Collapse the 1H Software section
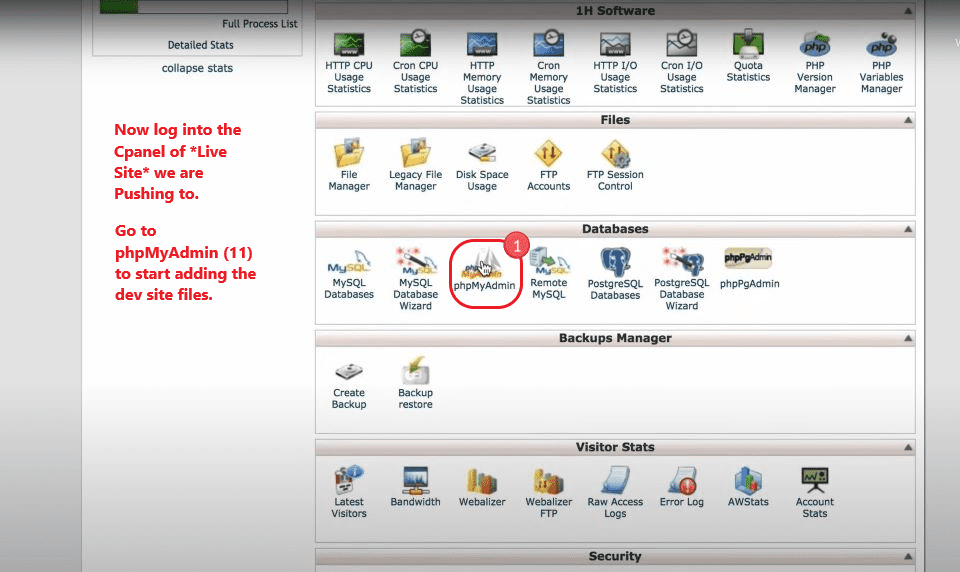The image size is (960, 572). [x=908, y=11]
